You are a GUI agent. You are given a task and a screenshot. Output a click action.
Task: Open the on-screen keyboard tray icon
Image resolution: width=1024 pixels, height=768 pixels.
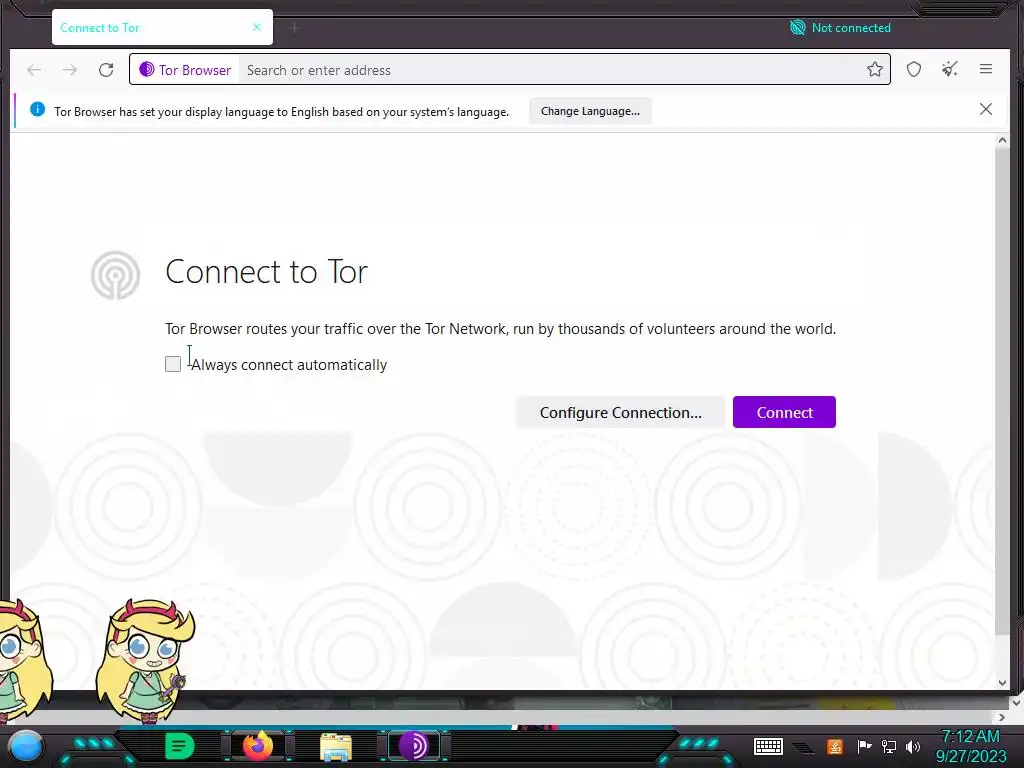[768, 746]
